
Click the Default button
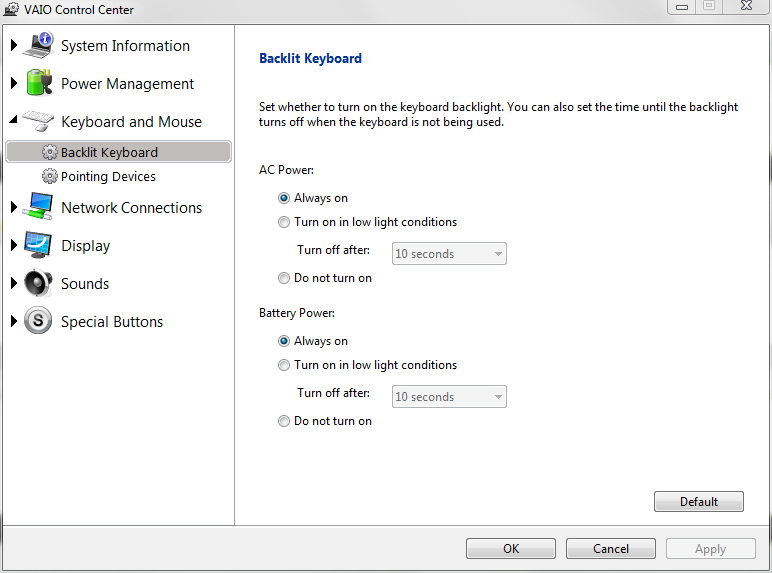(x=699, y=502)
